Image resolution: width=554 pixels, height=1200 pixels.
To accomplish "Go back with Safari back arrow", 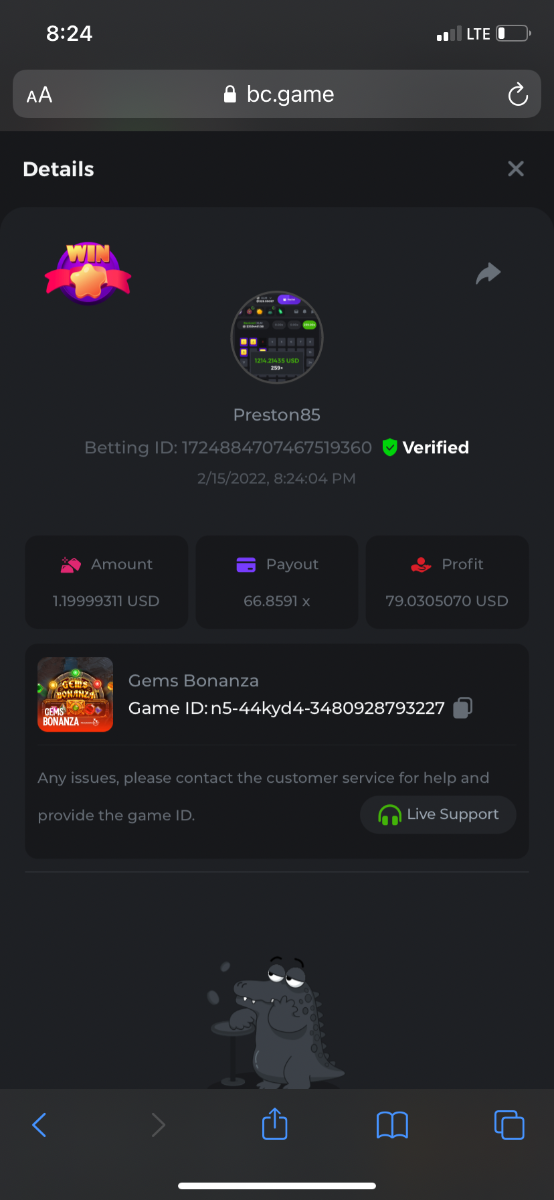I will click(x=39, y=1125).
